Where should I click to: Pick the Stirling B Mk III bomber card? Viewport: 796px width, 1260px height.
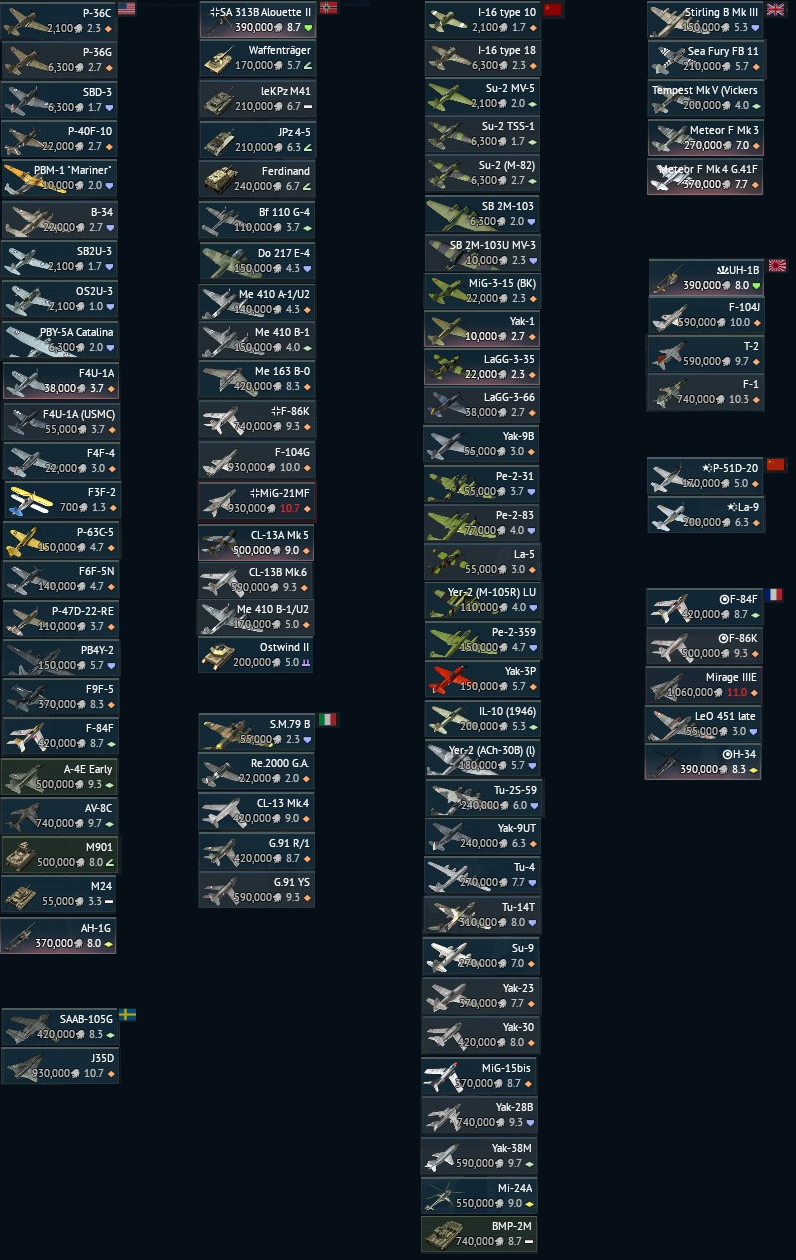click(705, 20)
